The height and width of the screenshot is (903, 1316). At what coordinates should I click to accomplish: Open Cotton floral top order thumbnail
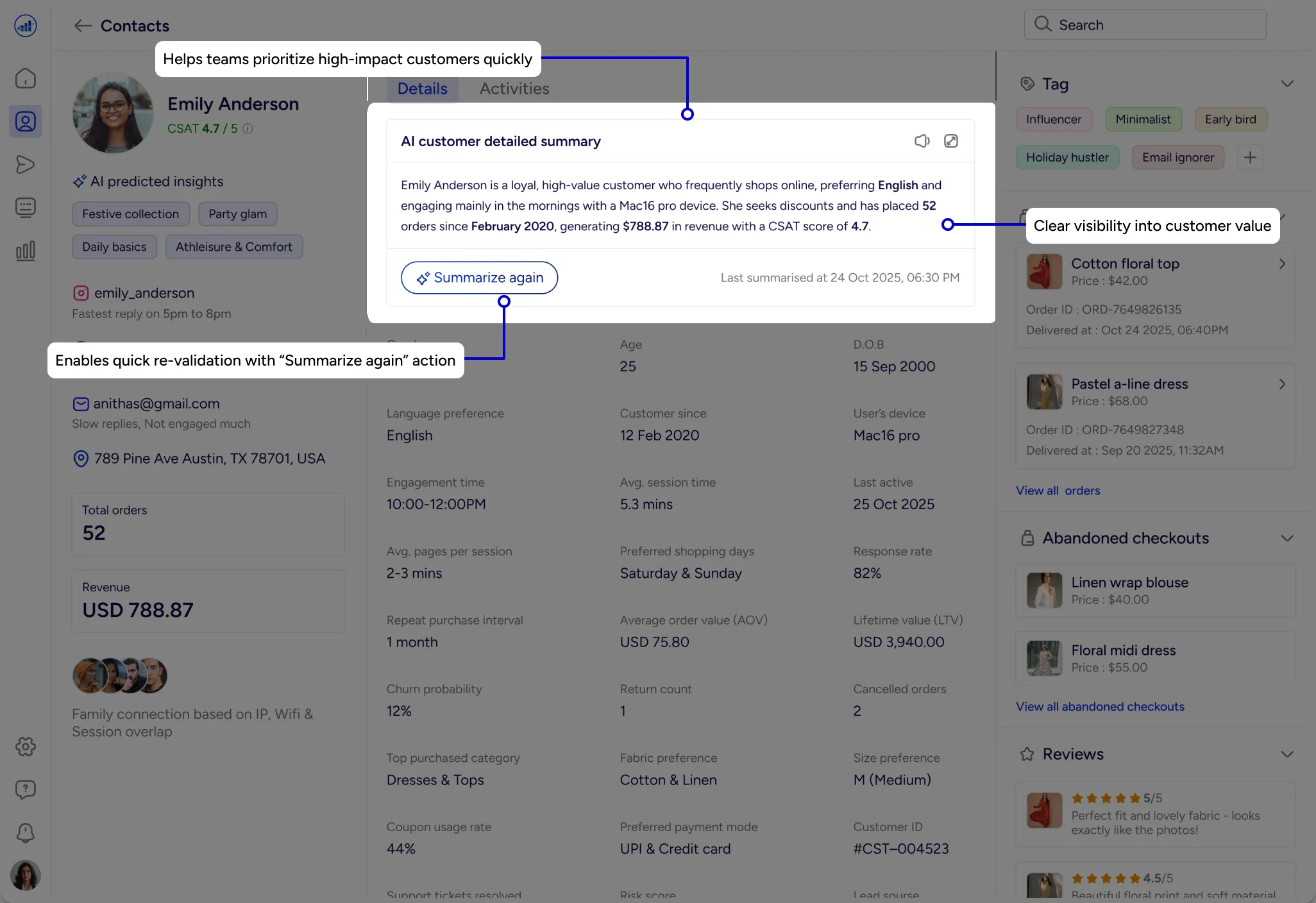tap(1044, 271)
